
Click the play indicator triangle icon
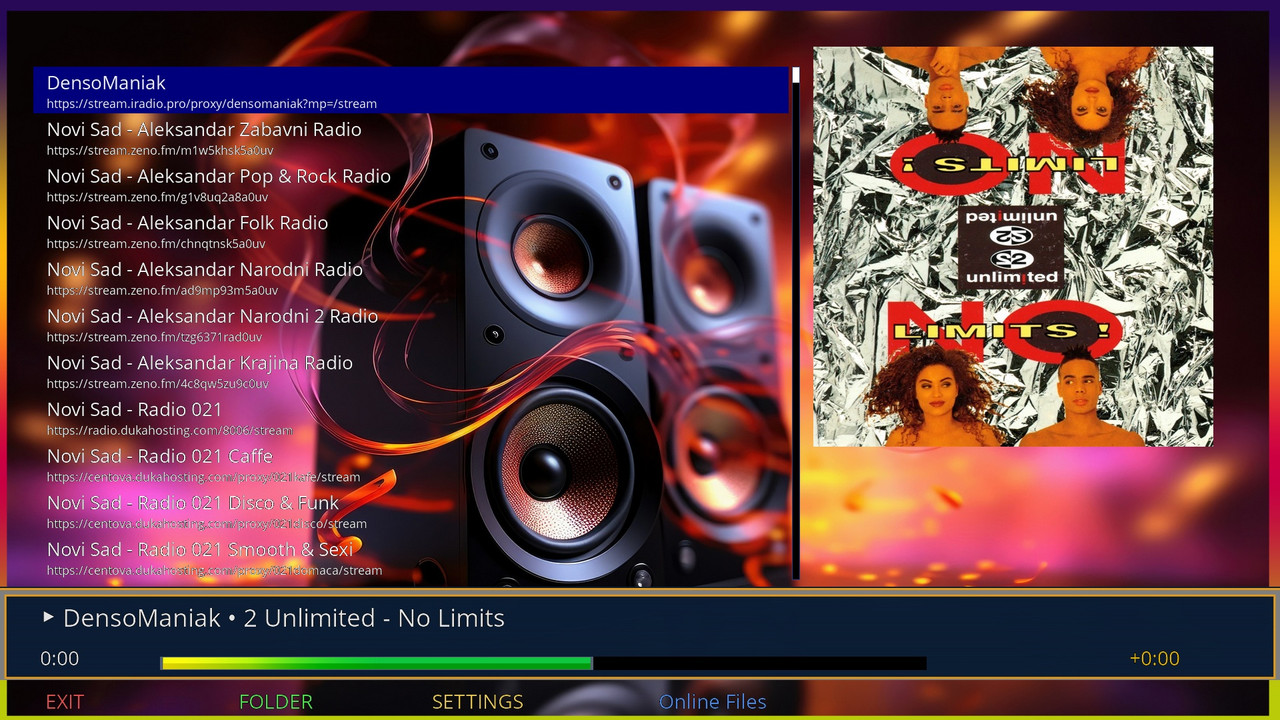coord(48,617)
